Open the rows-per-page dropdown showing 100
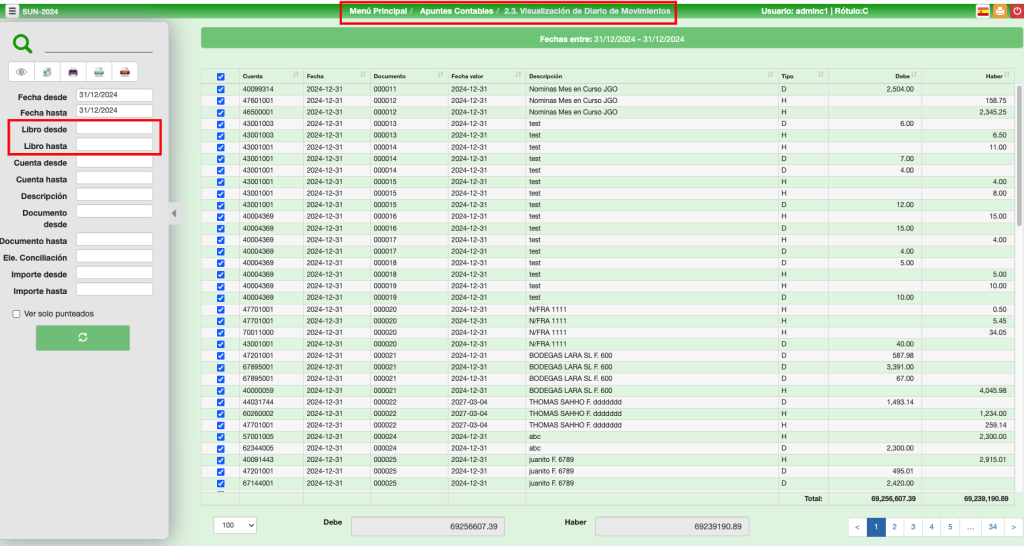The width and height of the screenshot is (1024, 546). [236, 524]
